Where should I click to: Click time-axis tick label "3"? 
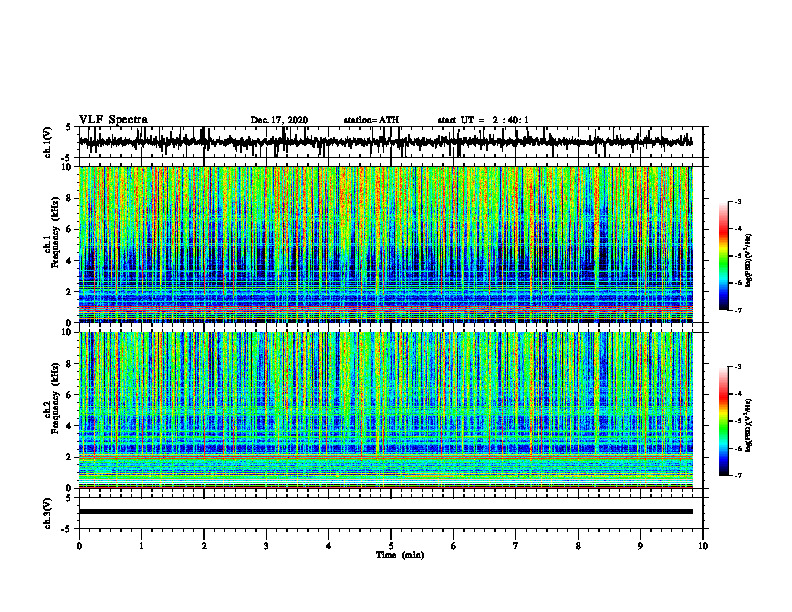(266, 546)
